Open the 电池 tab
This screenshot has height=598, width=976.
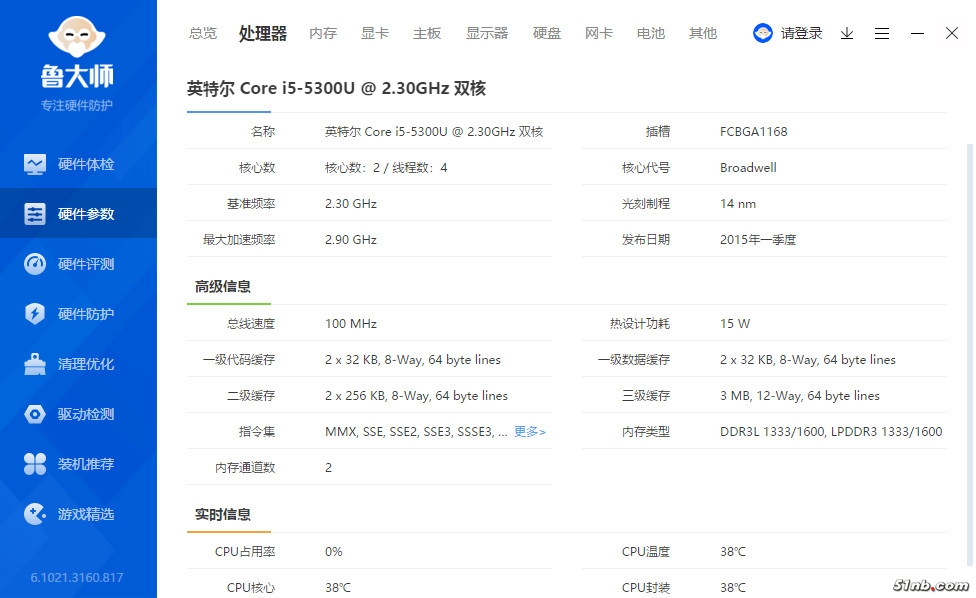point(650,33)
